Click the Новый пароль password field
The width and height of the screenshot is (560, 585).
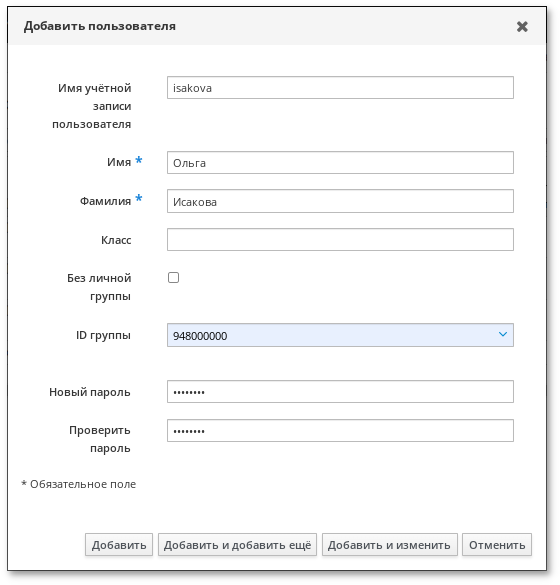click(x=340, y=392)
